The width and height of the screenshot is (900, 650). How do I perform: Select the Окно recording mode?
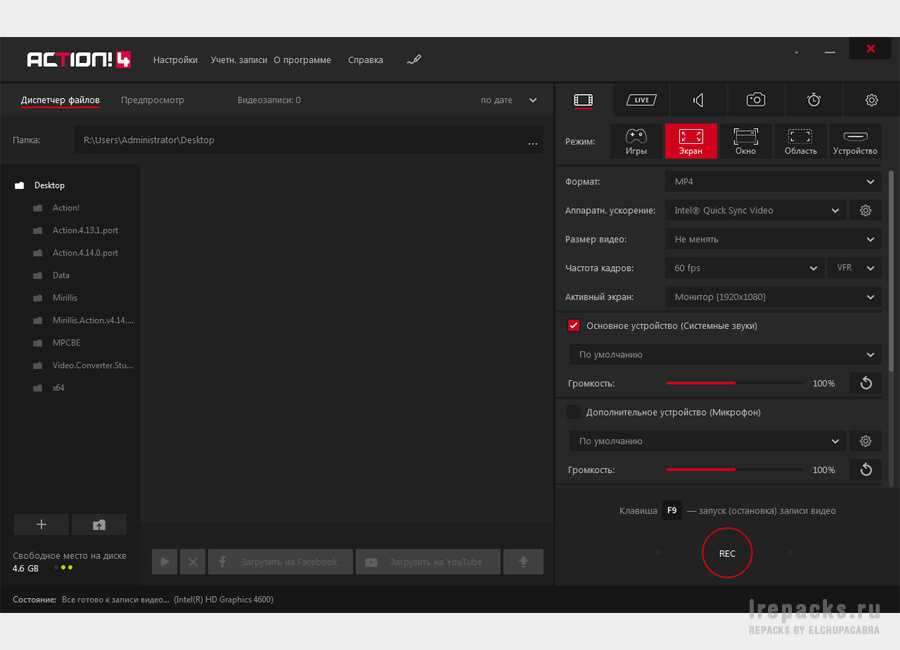(745, 141)
